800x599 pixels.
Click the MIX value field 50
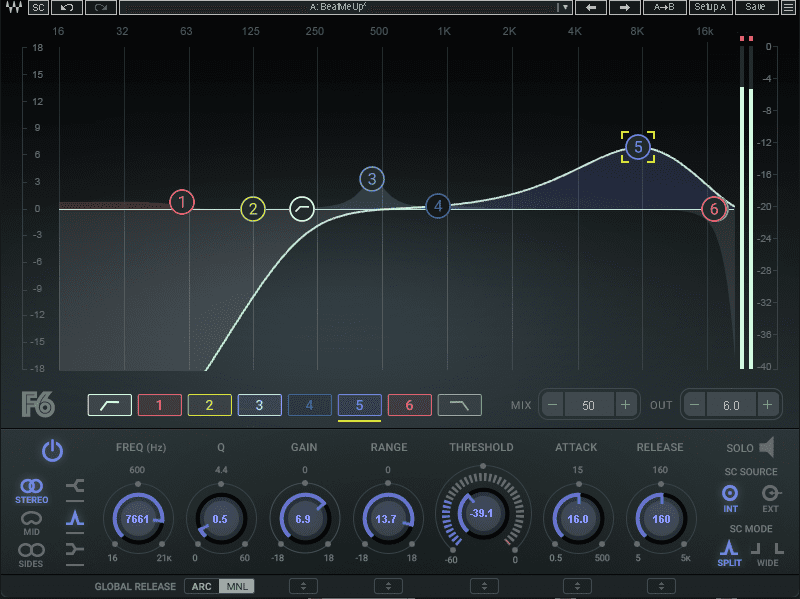[x=589, y=405]
